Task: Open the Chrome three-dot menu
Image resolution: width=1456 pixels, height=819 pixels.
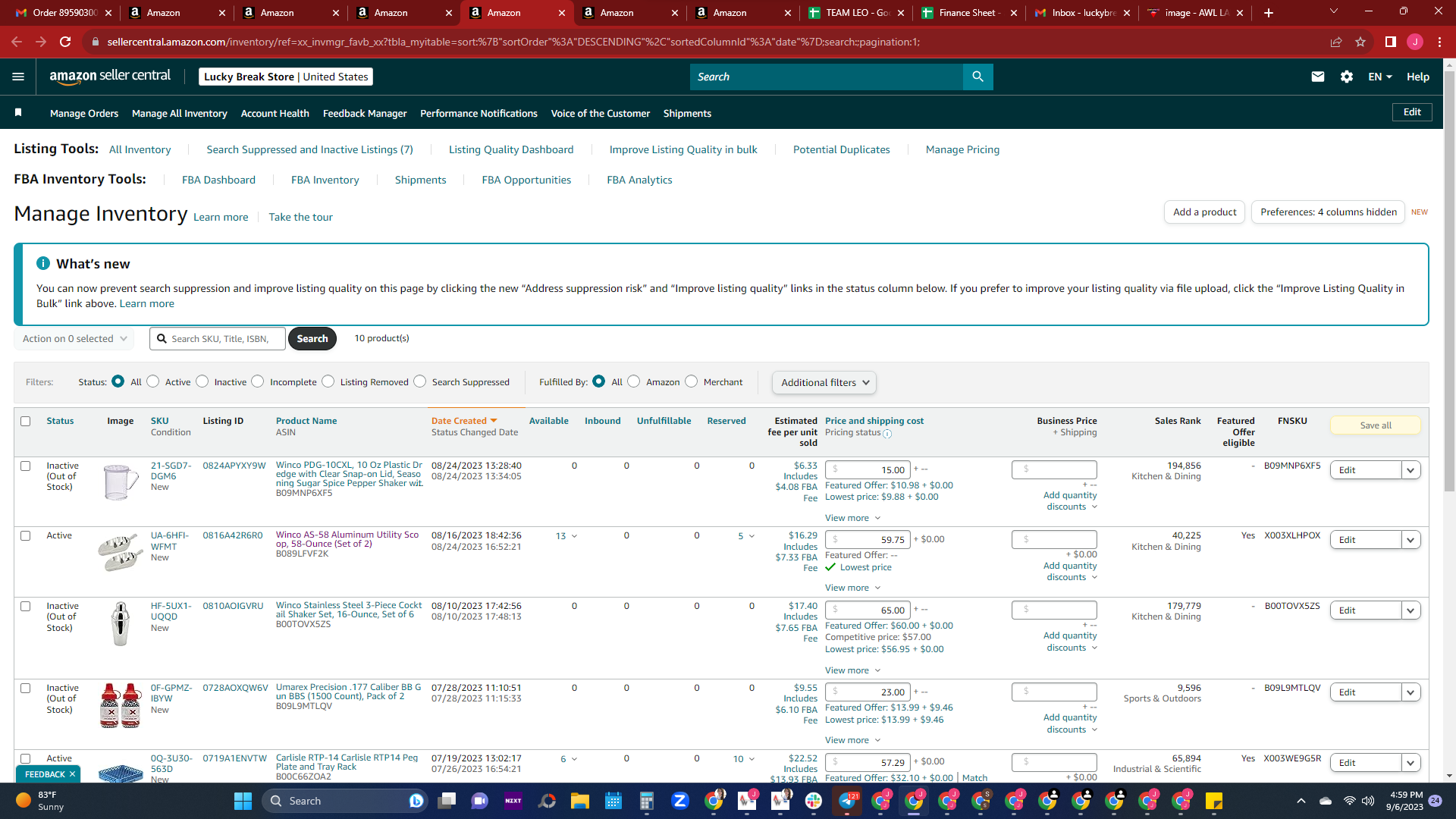Action: pos(1439,42)
